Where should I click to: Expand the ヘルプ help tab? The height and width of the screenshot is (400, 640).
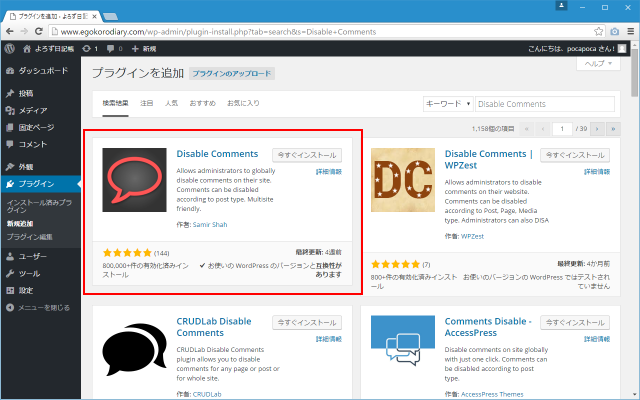[598, 64]
